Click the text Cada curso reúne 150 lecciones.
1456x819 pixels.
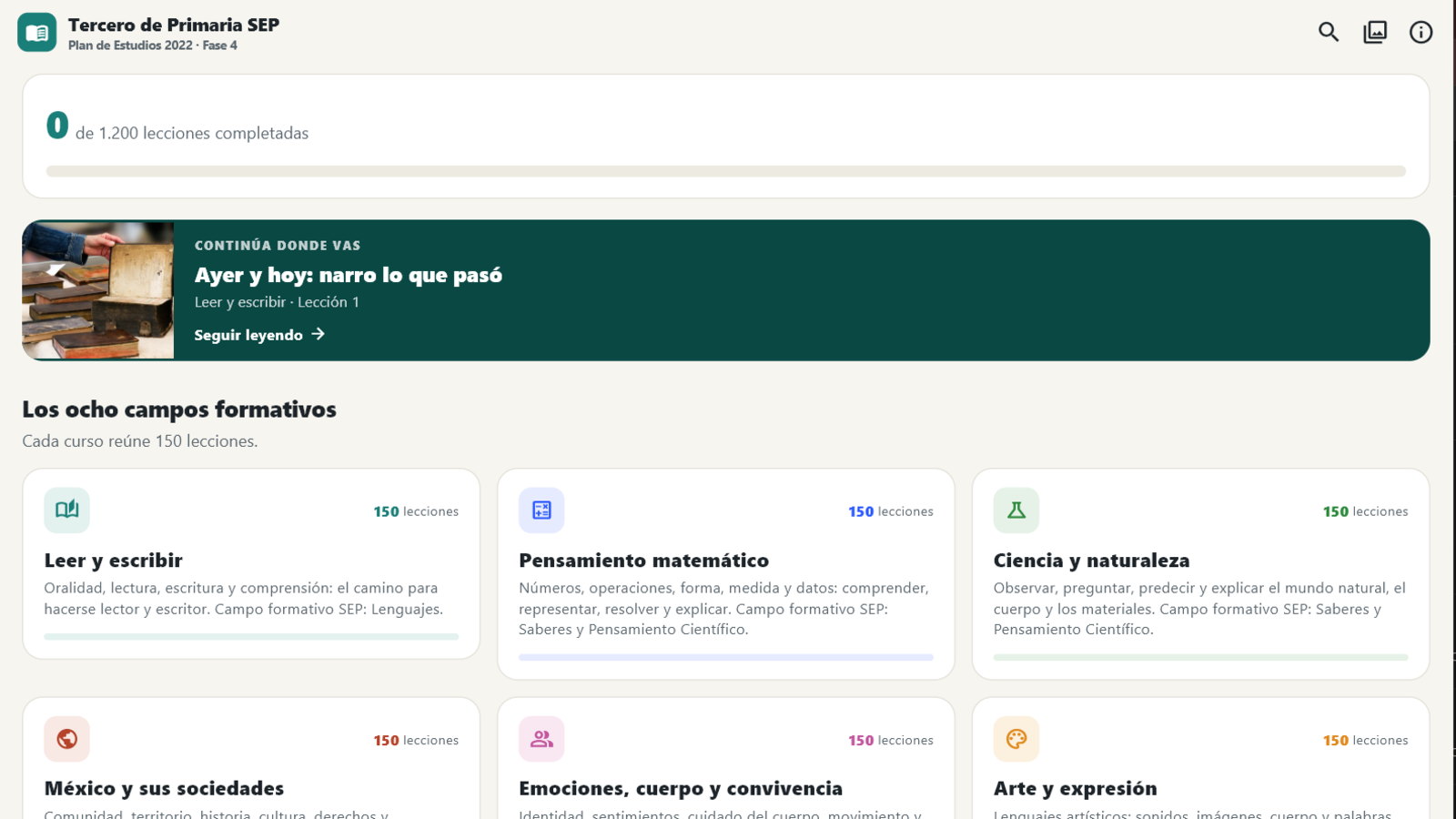[x=140, y=441]
